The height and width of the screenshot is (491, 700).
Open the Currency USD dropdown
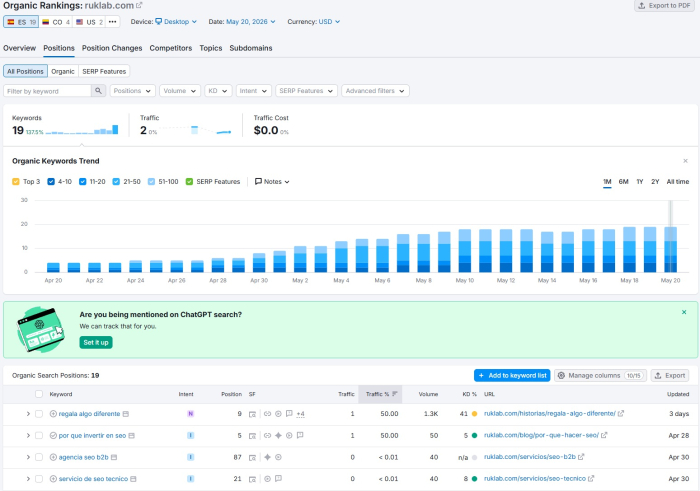click(x=329, y=21)
